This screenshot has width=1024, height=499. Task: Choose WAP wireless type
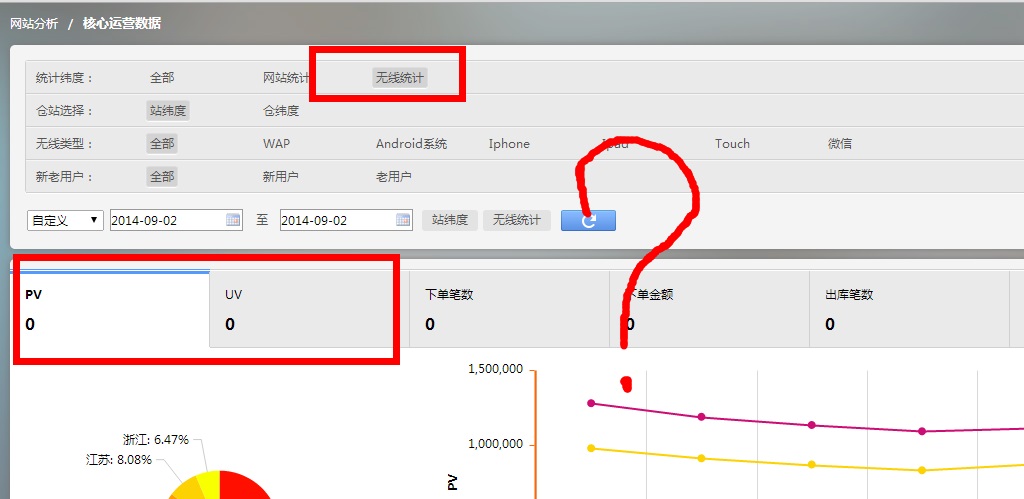coord(276,144)
